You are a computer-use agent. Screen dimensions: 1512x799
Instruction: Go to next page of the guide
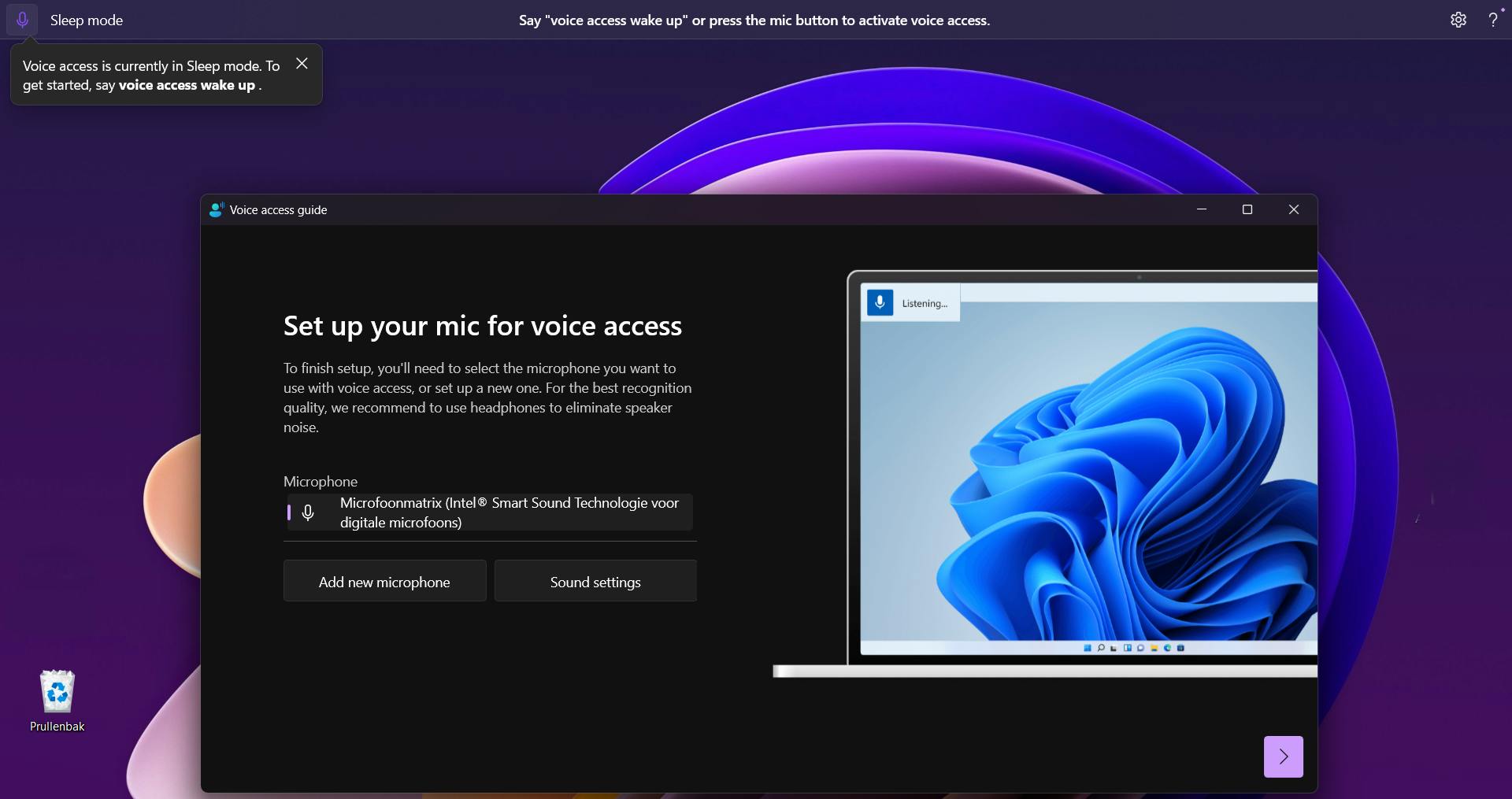point(1283,756)
